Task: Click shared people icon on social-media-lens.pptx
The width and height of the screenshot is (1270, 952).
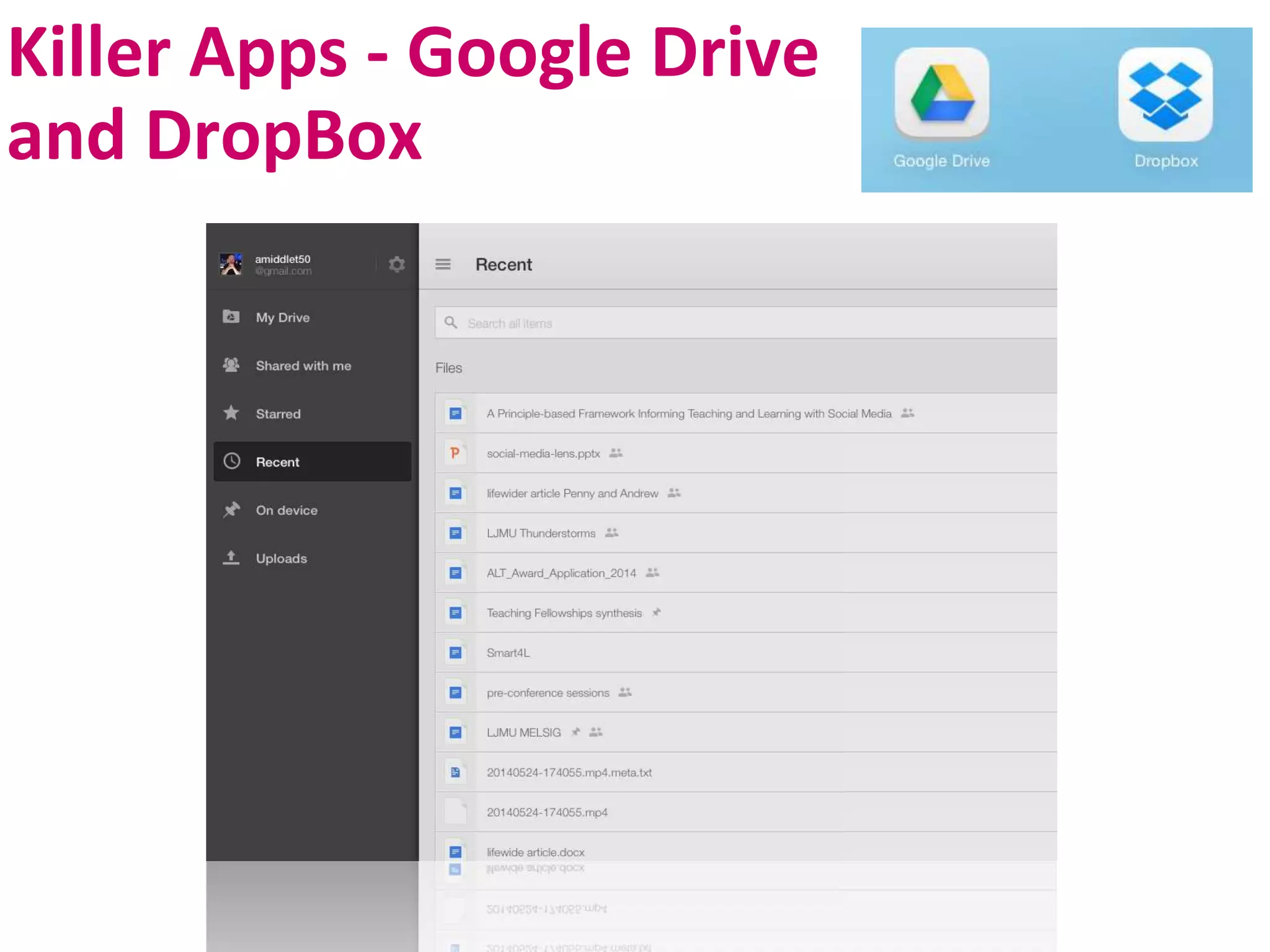Action: click(x=616, y=452)
